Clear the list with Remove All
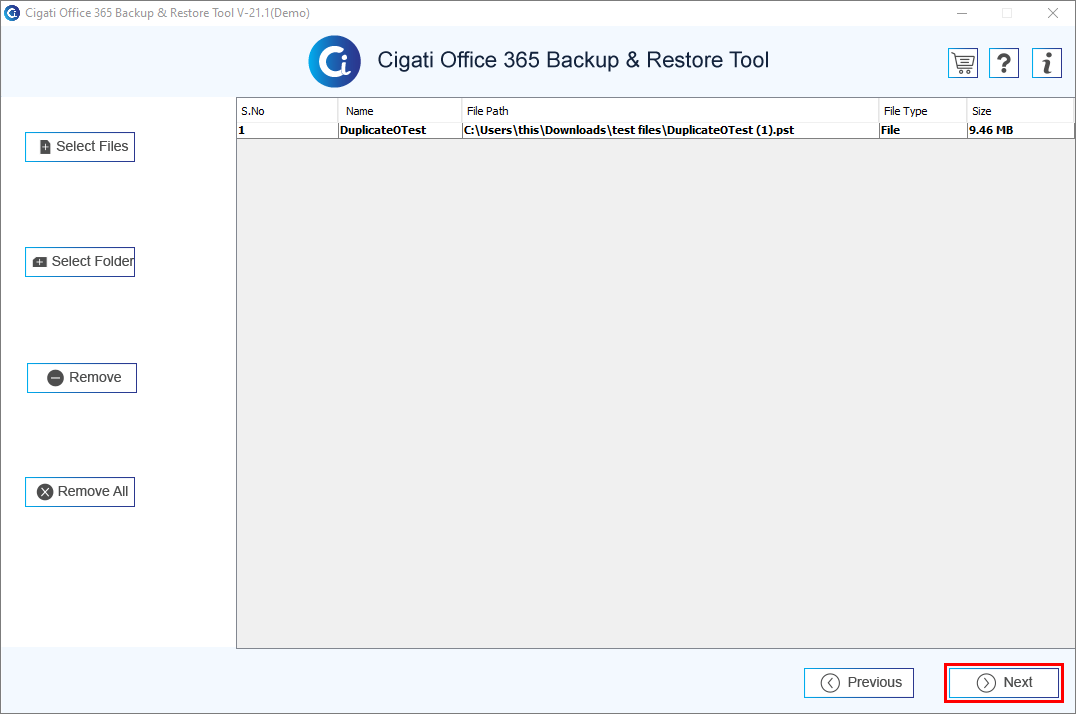Viewport: 1076px width, 714px height. pyautogui.click(x=80, y=492)
